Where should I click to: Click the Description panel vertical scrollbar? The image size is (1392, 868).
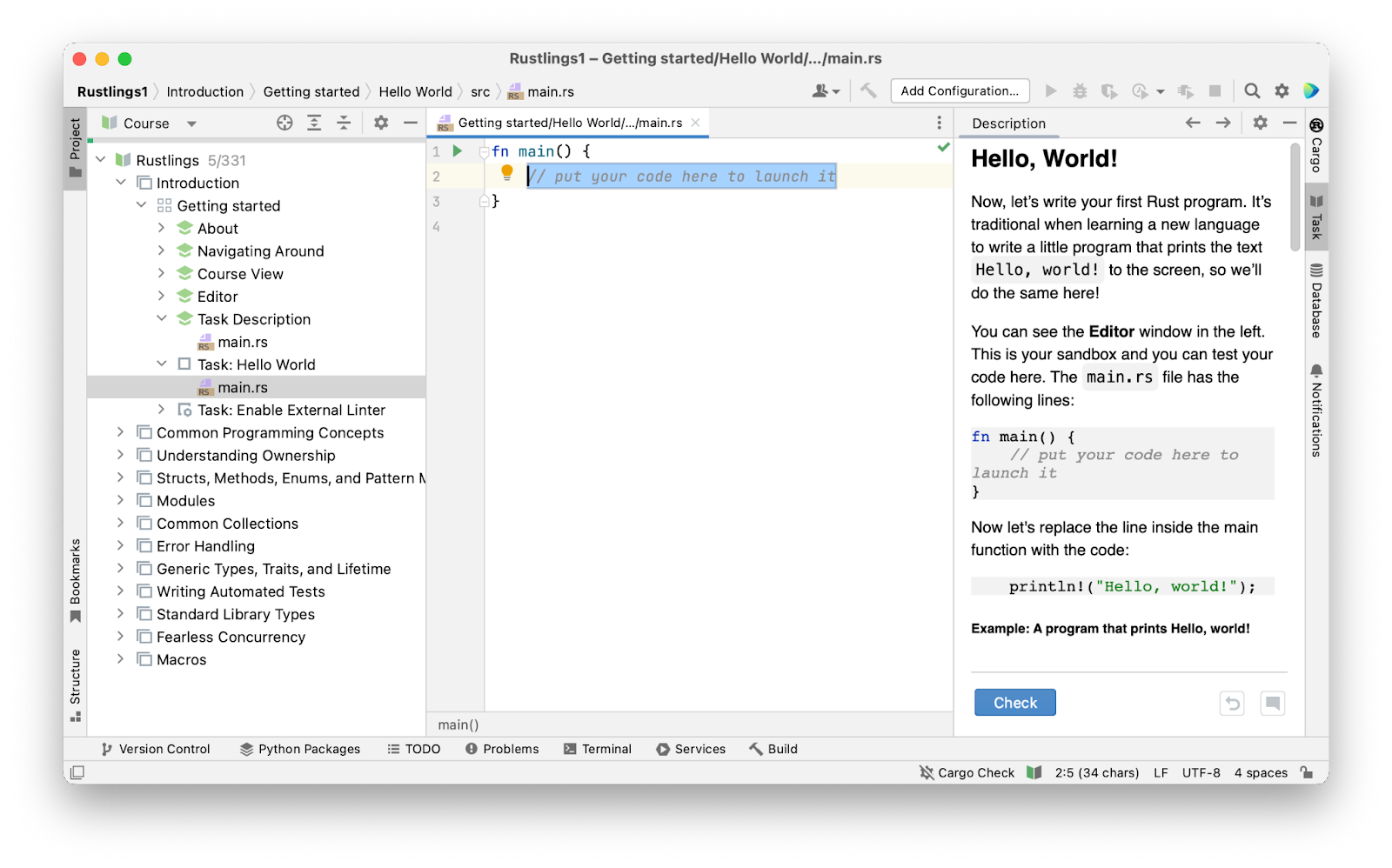click(x=1295, y=196)
